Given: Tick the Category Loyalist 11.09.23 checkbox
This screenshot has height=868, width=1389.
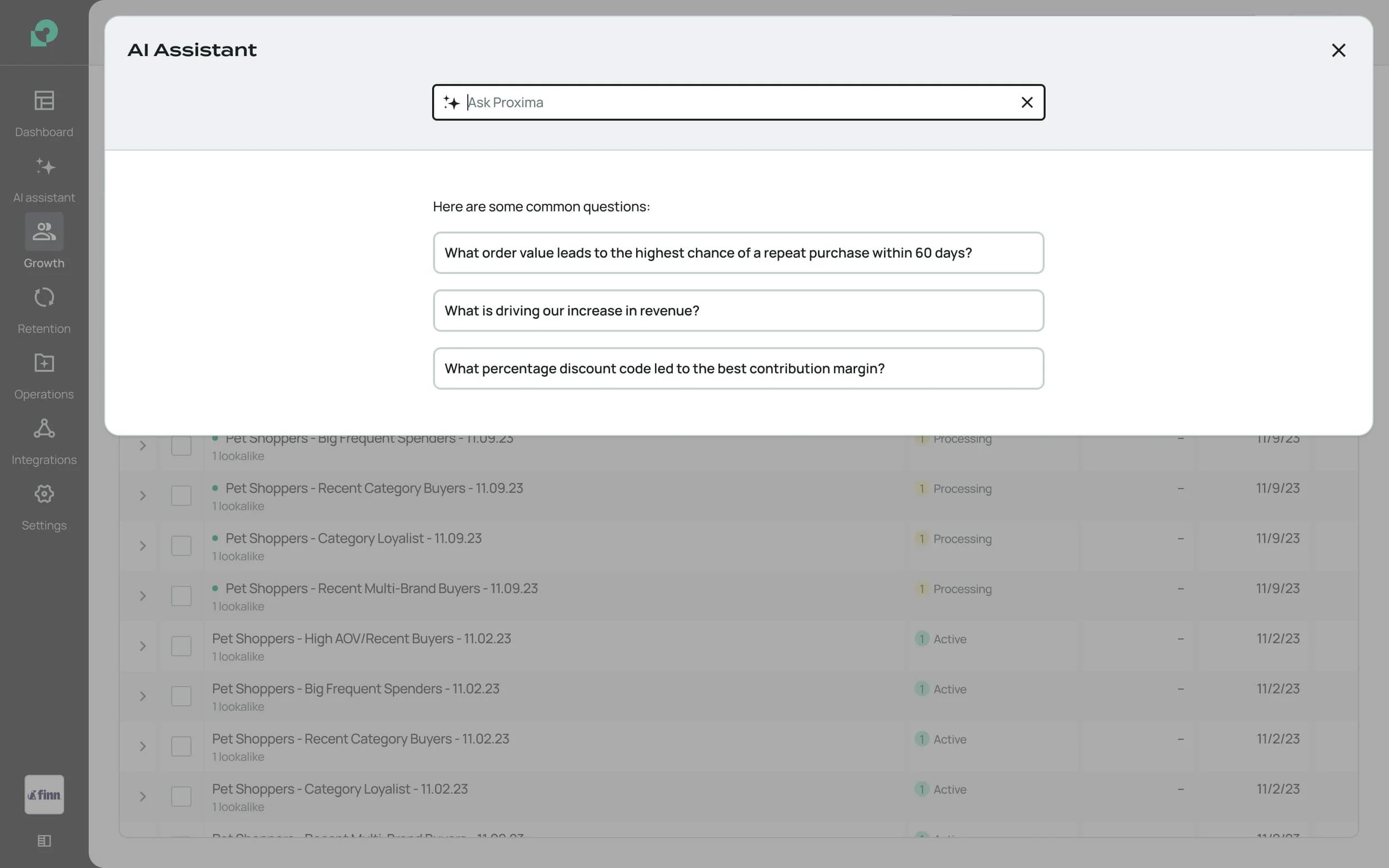Looking at the screenshot, I should click(x=182, y=546).
